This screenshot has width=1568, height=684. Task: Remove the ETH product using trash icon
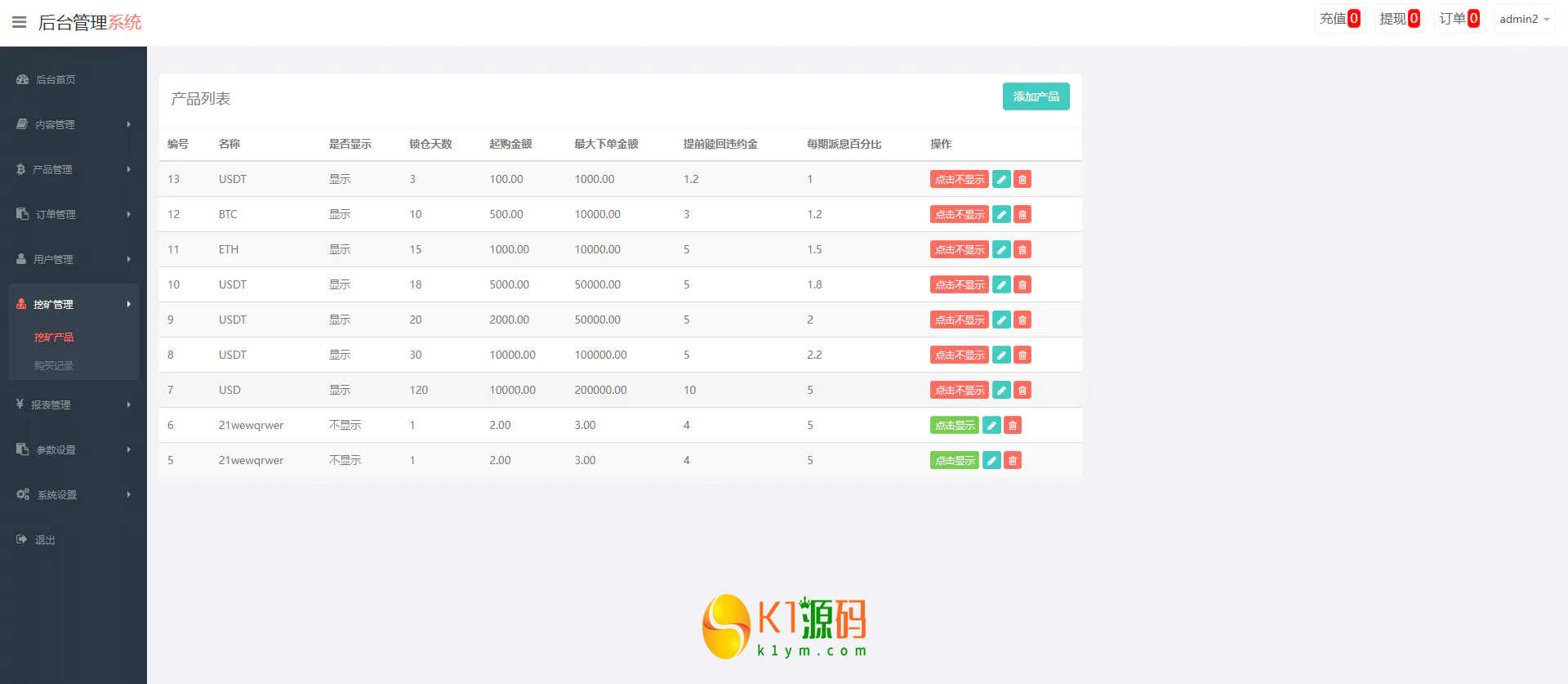click(x=1022, y=249)
